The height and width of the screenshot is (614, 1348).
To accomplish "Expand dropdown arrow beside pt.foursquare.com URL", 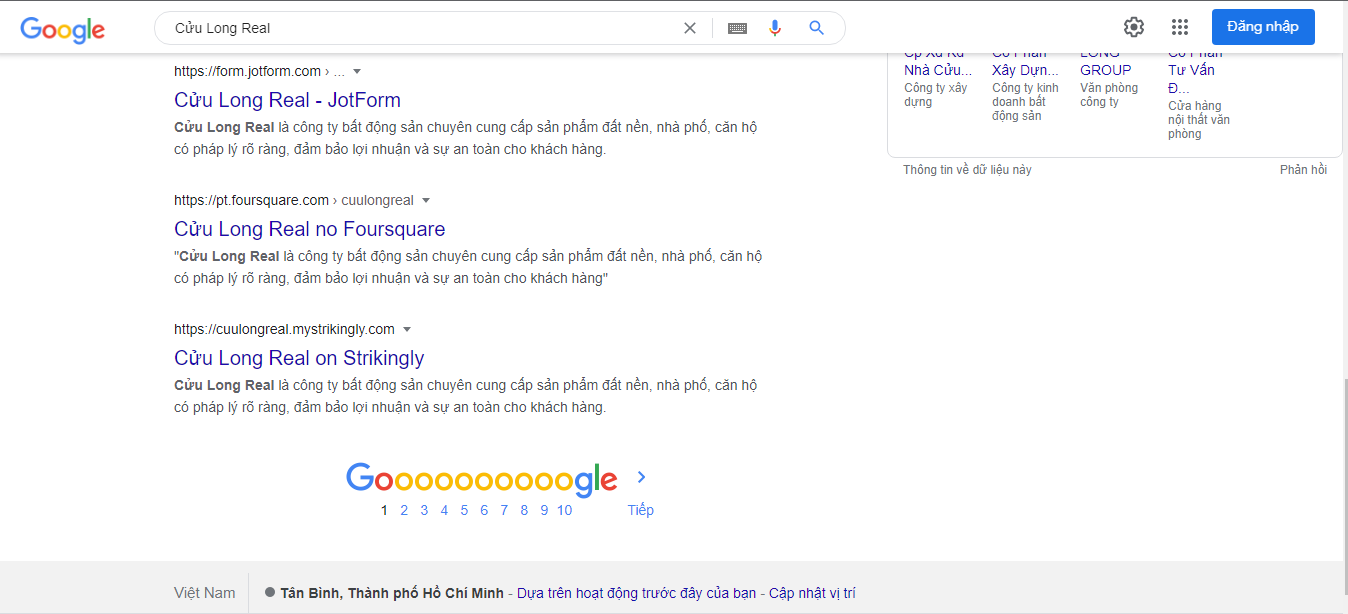I will click(x=426, y=200).
